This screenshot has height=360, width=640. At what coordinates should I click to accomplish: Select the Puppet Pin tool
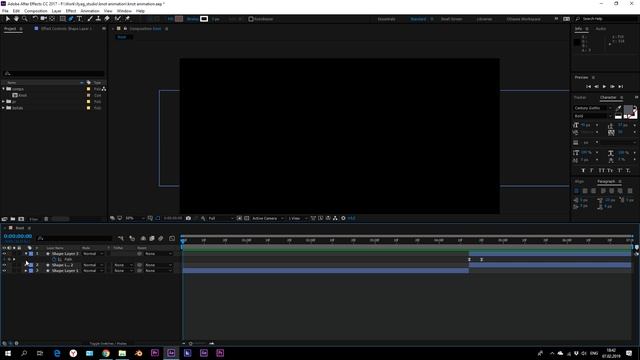(127, 19)
